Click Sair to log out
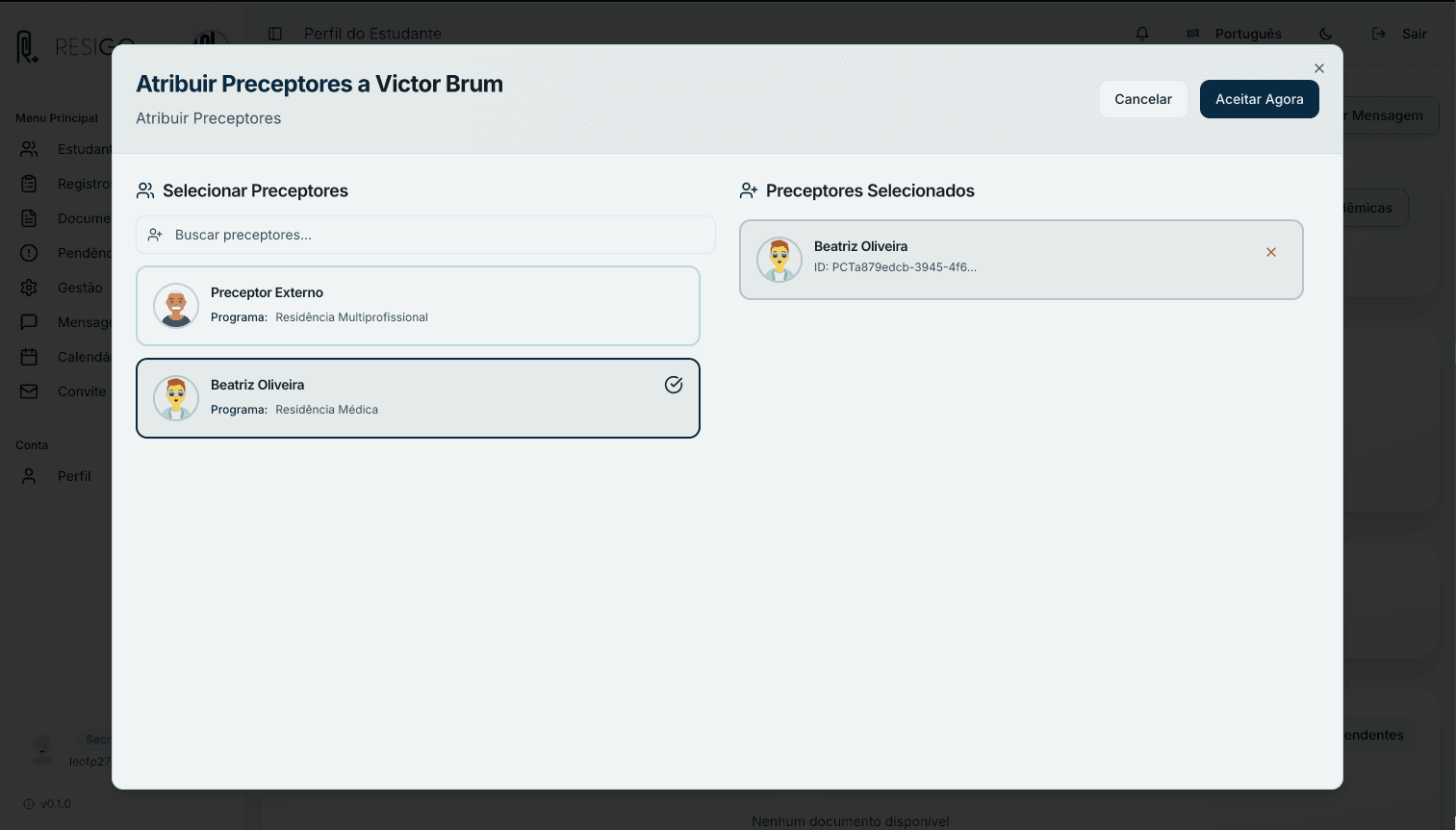 tap(1399, 34)
